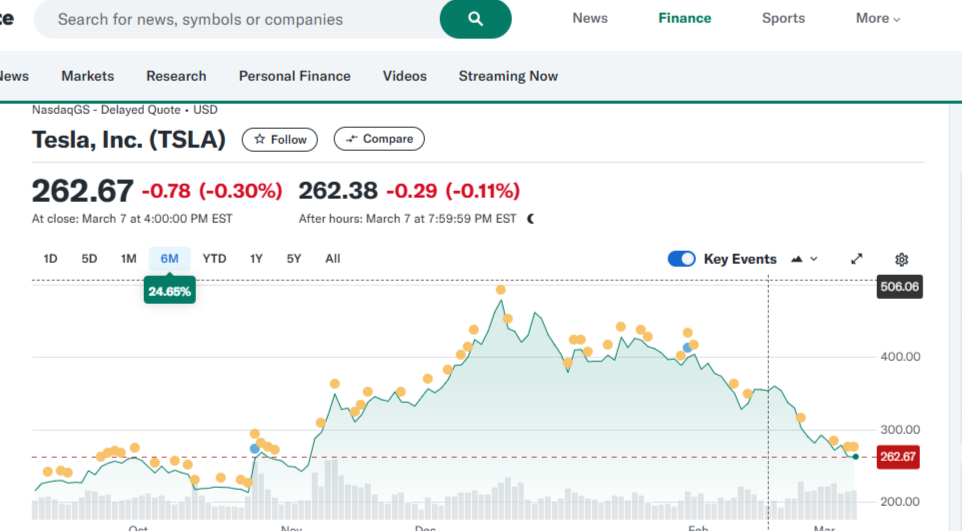Image resolution: width=962 pixels, height=531 pixels.
Task: Click the 400.00 axis label
Action: [900, 357]
